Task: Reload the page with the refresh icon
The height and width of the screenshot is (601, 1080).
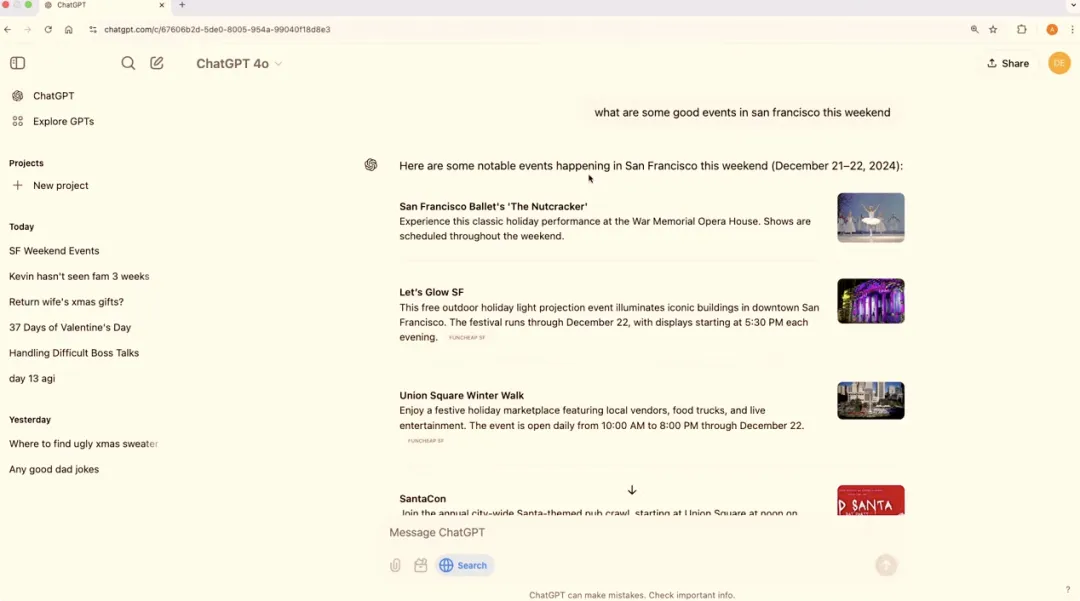Action: (x=48, y=30)
